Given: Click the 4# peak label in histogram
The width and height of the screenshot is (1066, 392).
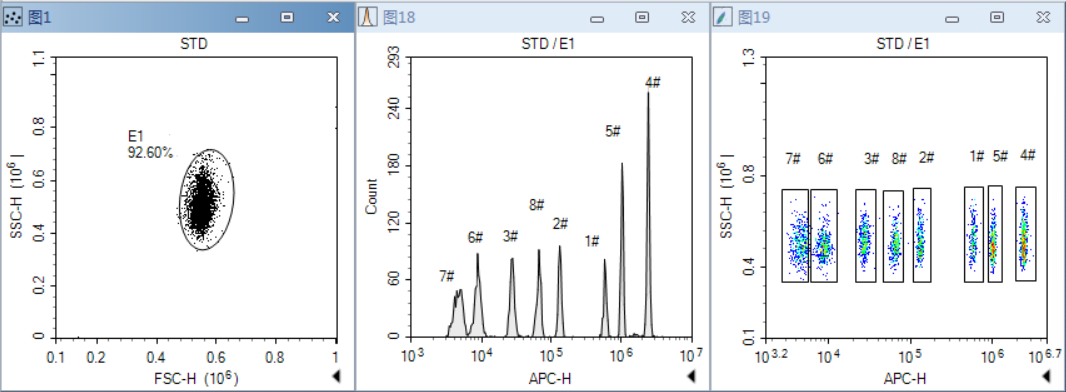Looking at the screenshot, I should tap(653, 83).
